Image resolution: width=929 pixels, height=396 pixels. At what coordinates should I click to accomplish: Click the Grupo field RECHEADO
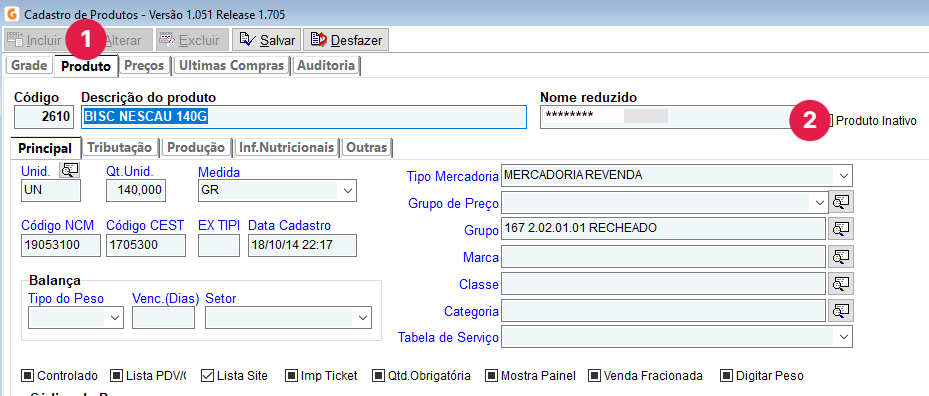663,229
